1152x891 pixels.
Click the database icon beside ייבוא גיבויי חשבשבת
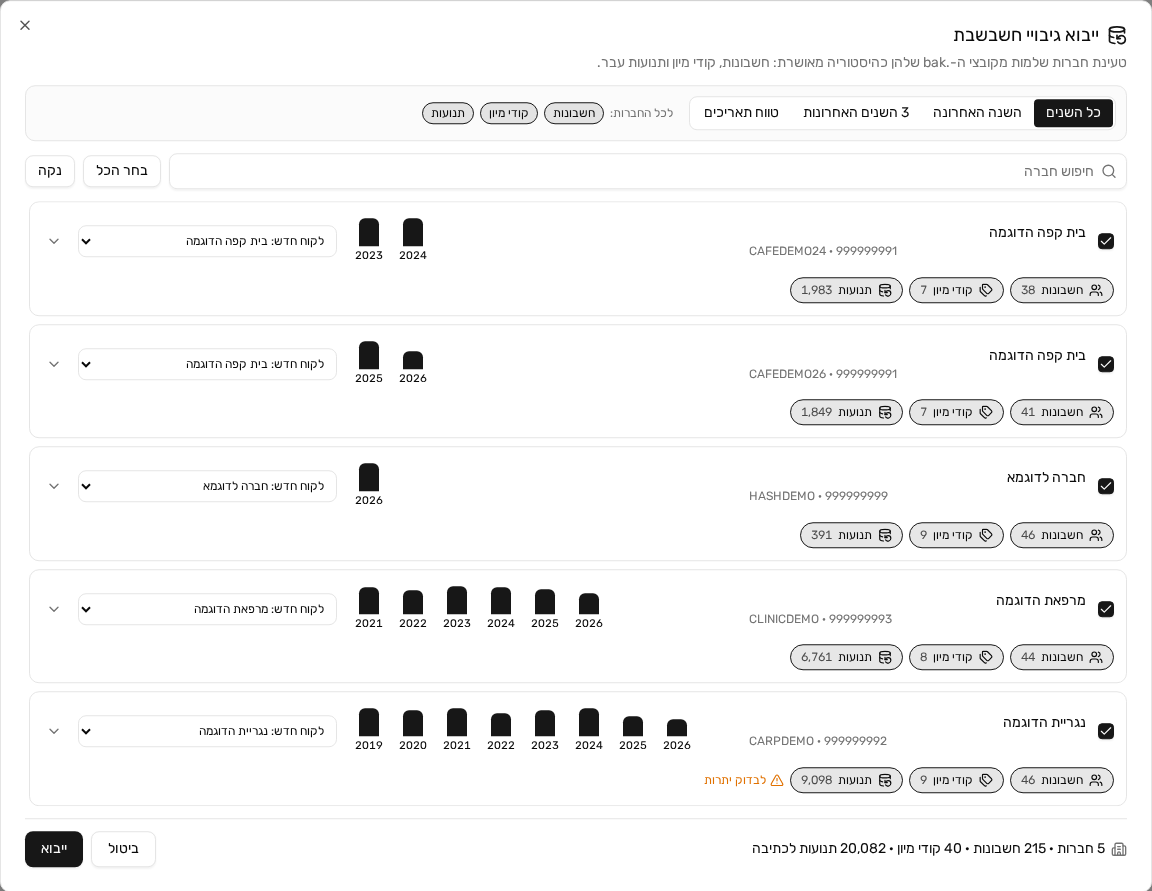1117,35
